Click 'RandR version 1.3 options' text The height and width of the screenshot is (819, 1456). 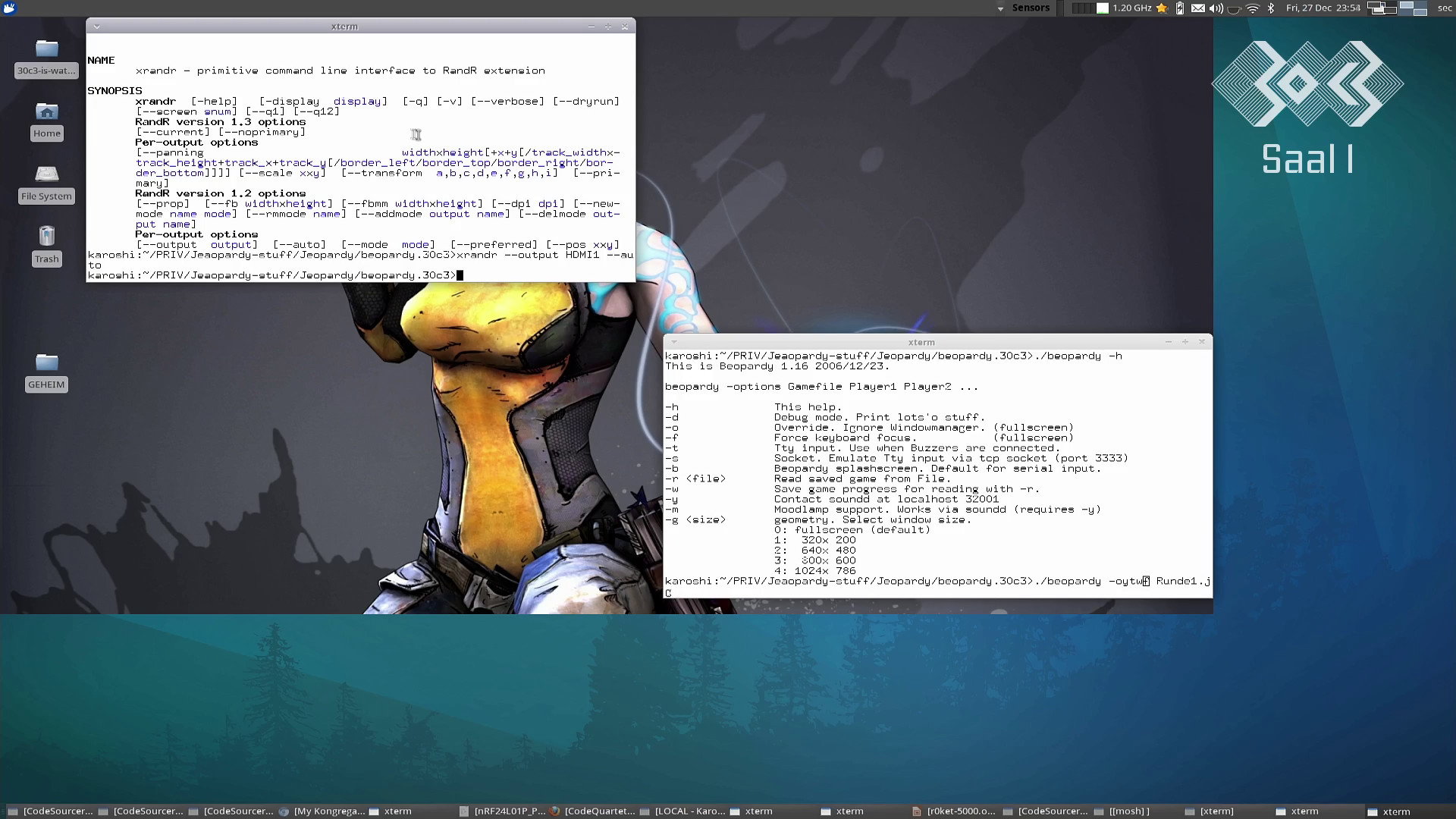(x=221, y=121)
